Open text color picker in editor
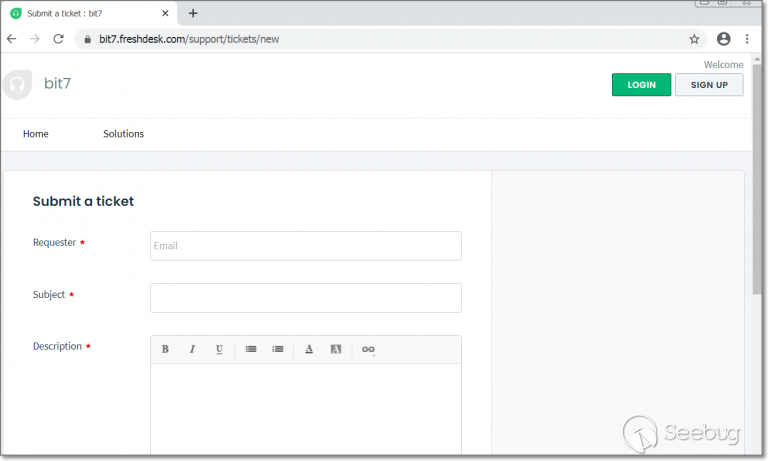Image resolution: width=768 pixels, height=461 pixels. point(309,349)
